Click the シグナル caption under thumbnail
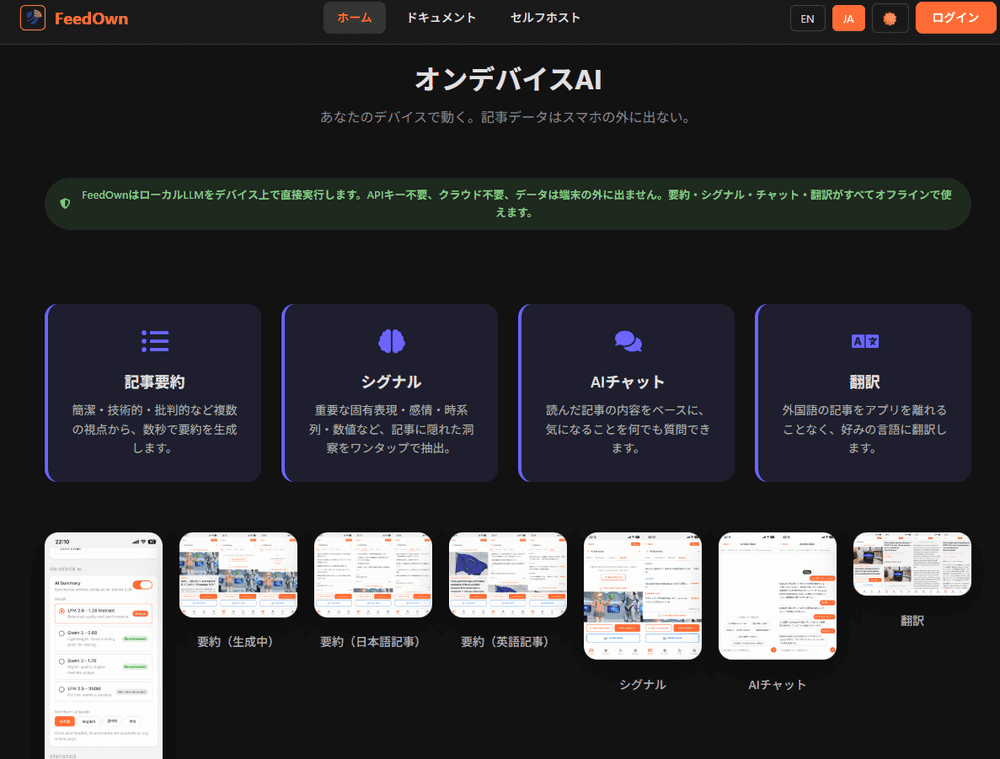The width and height of the screenshot is (1000, 759). 643,684
